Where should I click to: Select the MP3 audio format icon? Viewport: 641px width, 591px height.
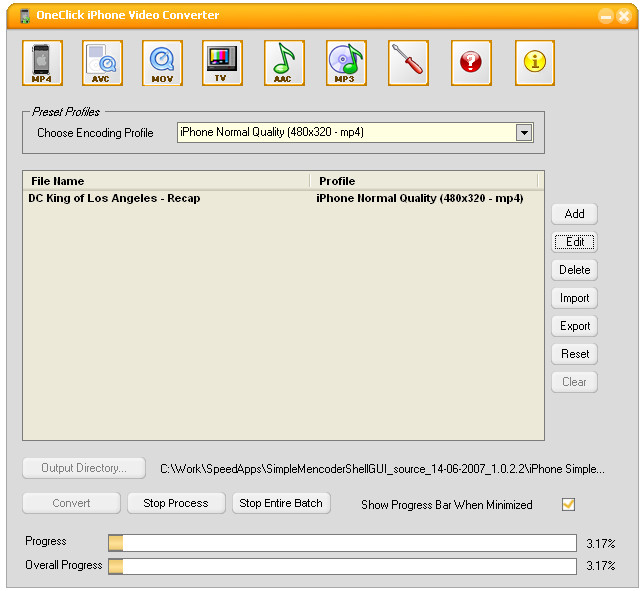click(346, 63)
